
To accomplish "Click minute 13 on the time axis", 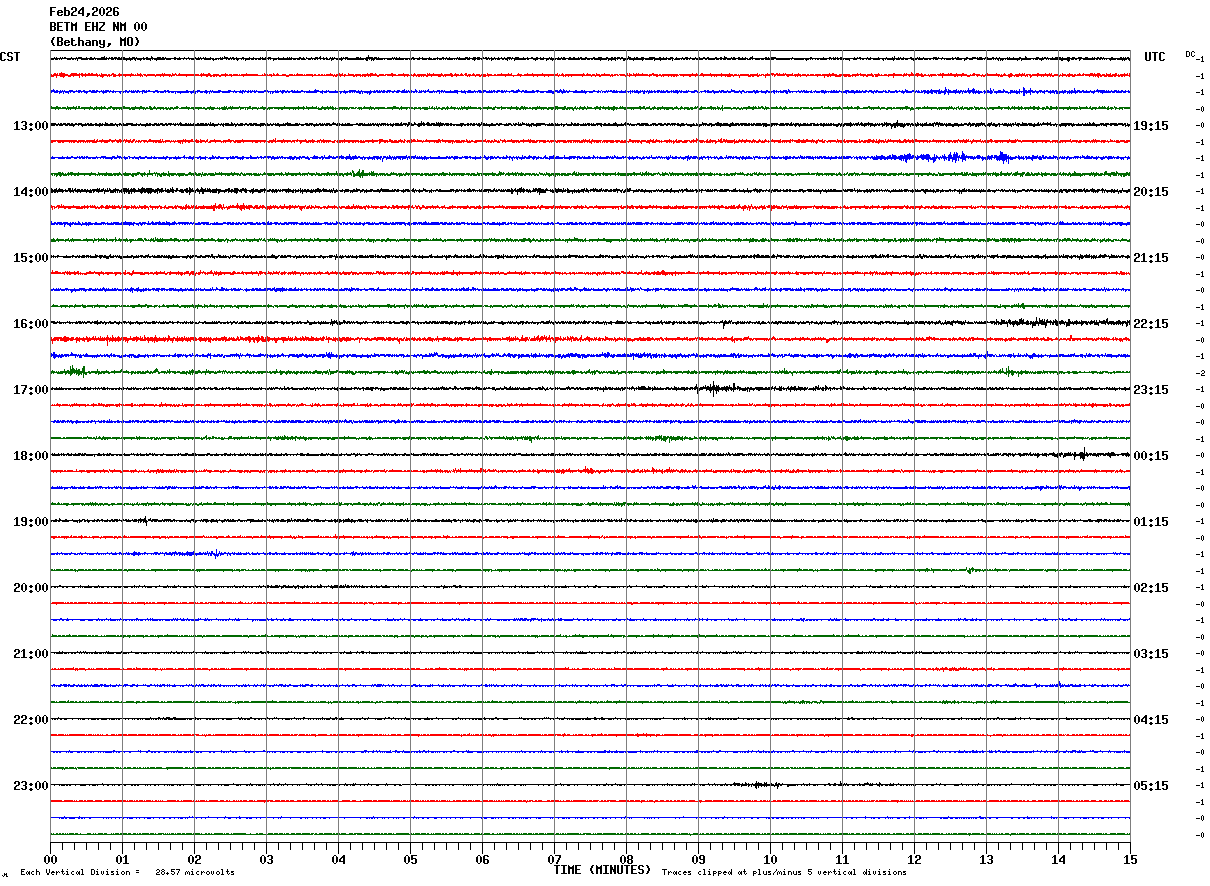I will coord(986,860).
